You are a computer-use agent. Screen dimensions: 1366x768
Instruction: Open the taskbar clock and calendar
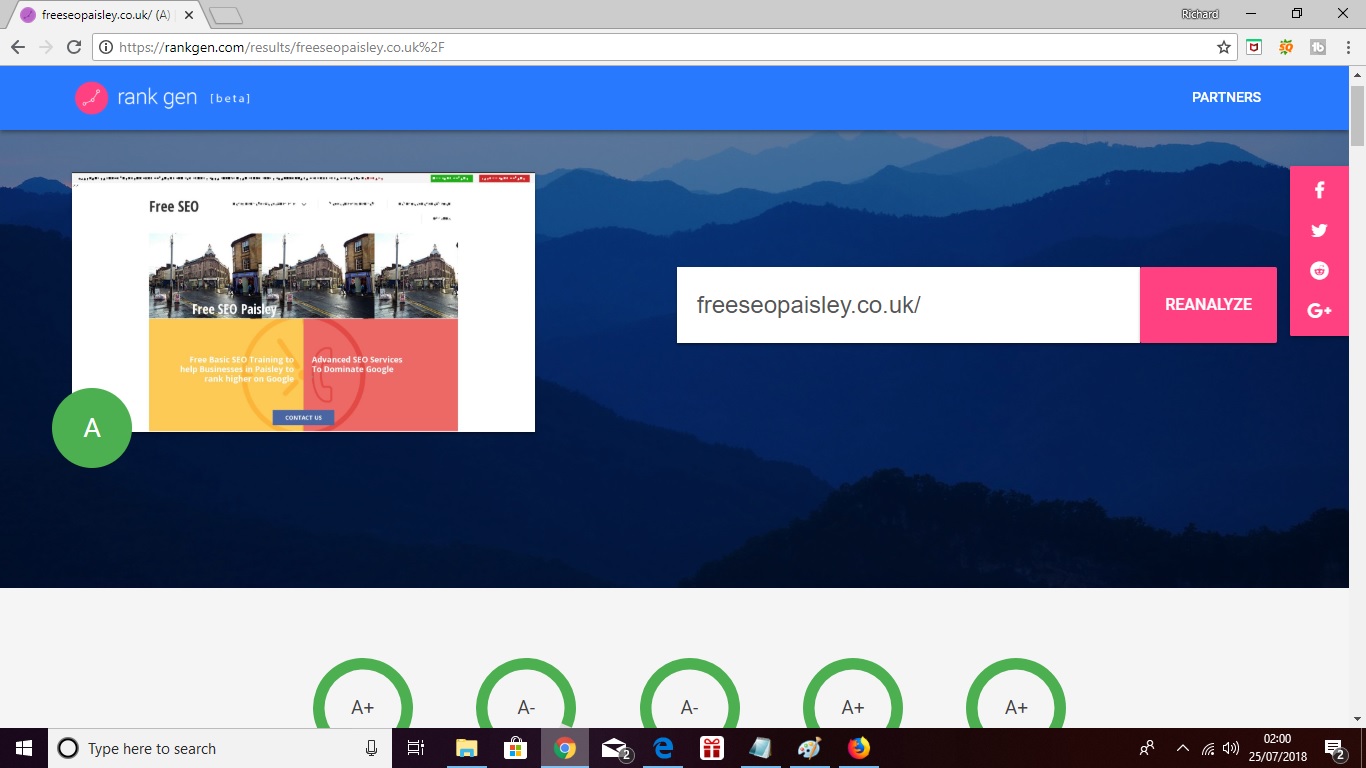pos(1277,748)
